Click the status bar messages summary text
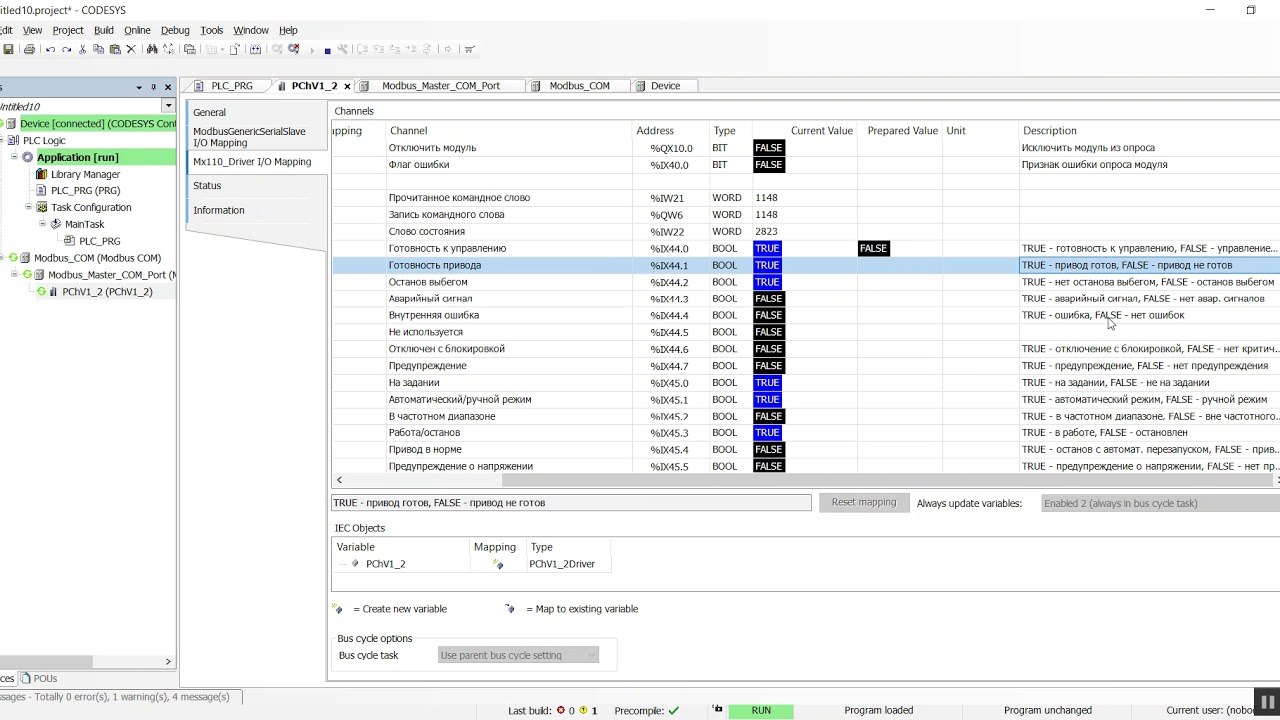This screenshot has height=720, width=1280. [x=115, y=697]
